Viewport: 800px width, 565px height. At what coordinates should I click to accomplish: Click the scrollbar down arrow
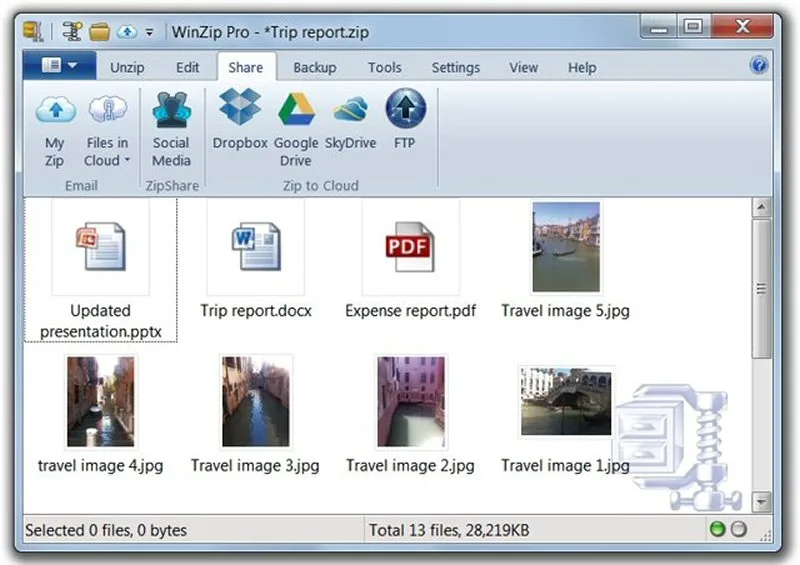(x=761, y=502)
